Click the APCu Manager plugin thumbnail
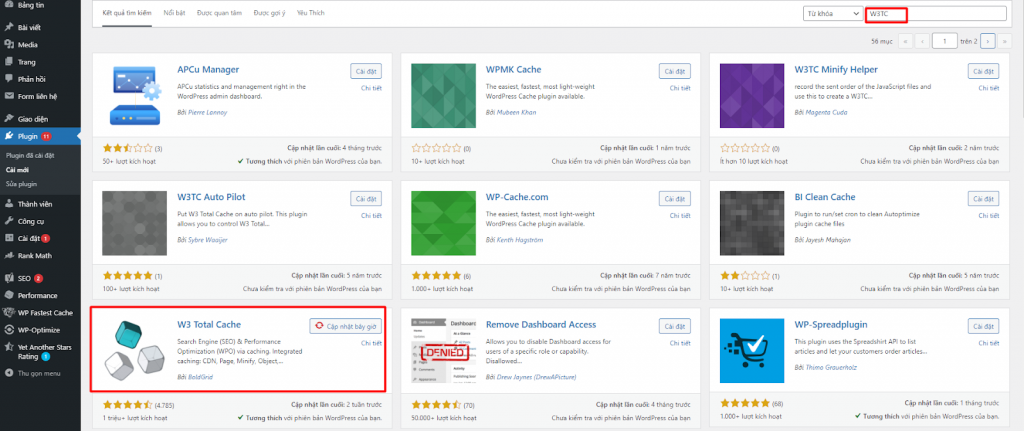 tap(135, 95)
